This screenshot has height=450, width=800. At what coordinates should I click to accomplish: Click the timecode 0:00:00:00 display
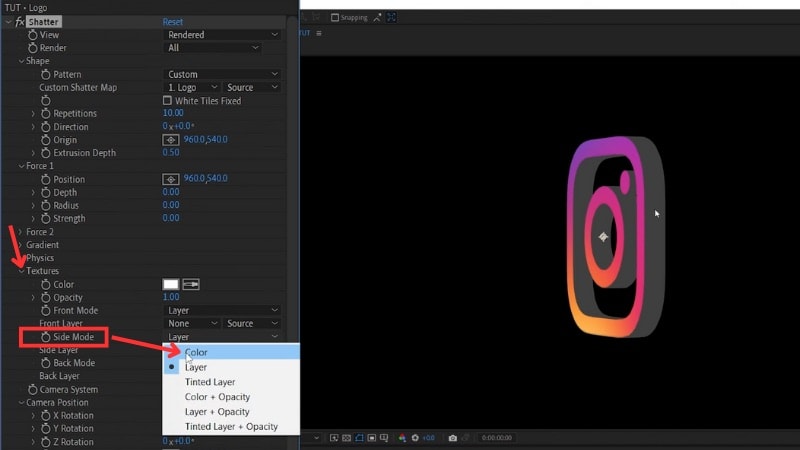pyautogui.click(x=496, y=438)
